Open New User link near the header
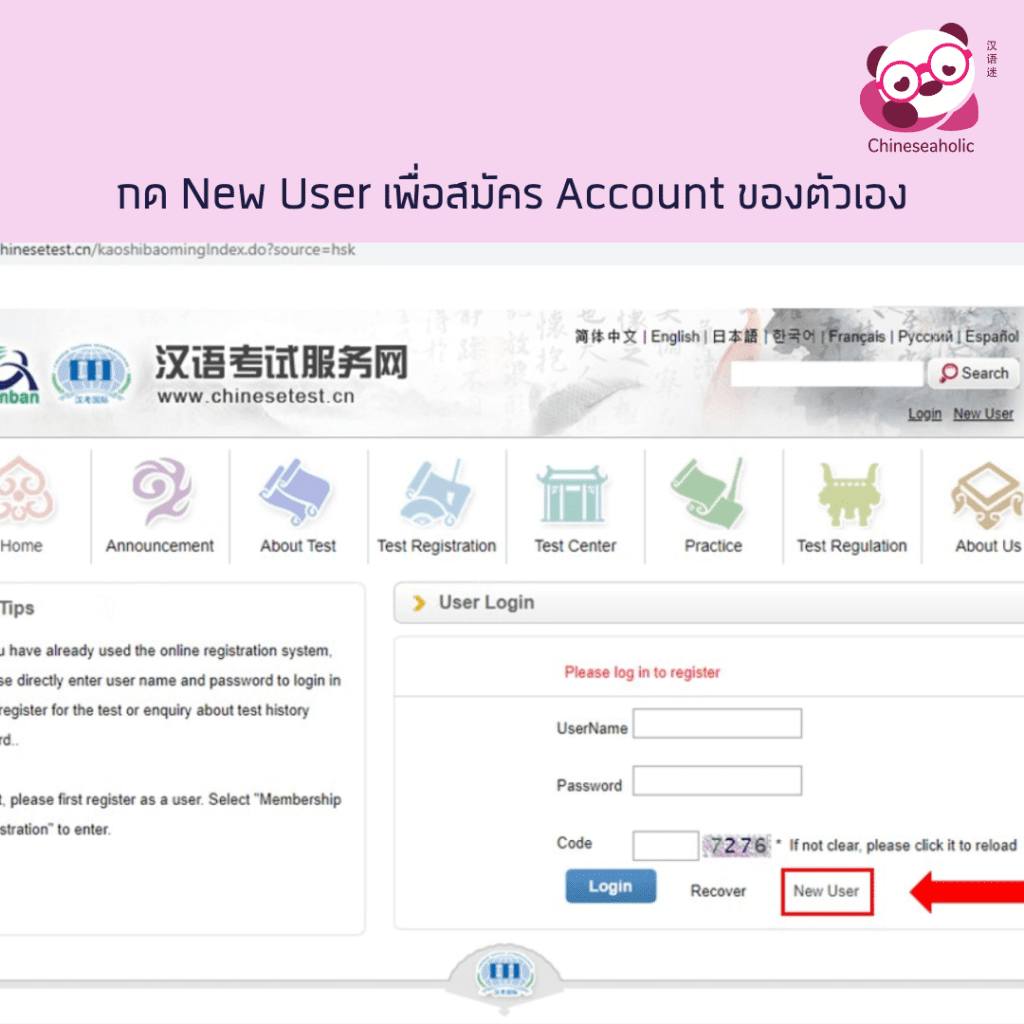The height and width of the screenshot is (1024, 1024). pos(983,413)
